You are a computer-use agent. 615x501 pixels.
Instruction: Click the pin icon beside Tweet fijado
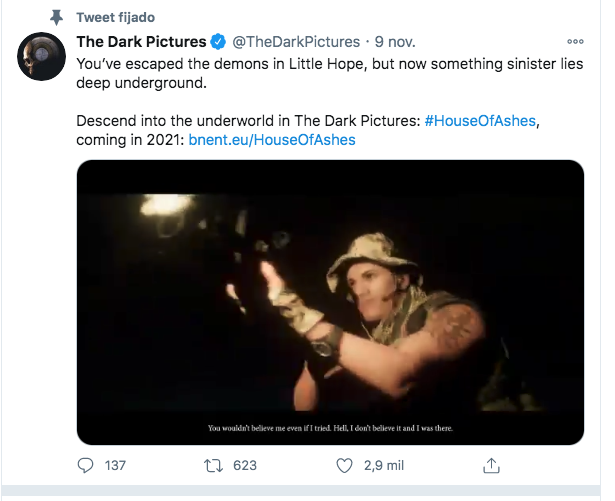pos(56,18)
